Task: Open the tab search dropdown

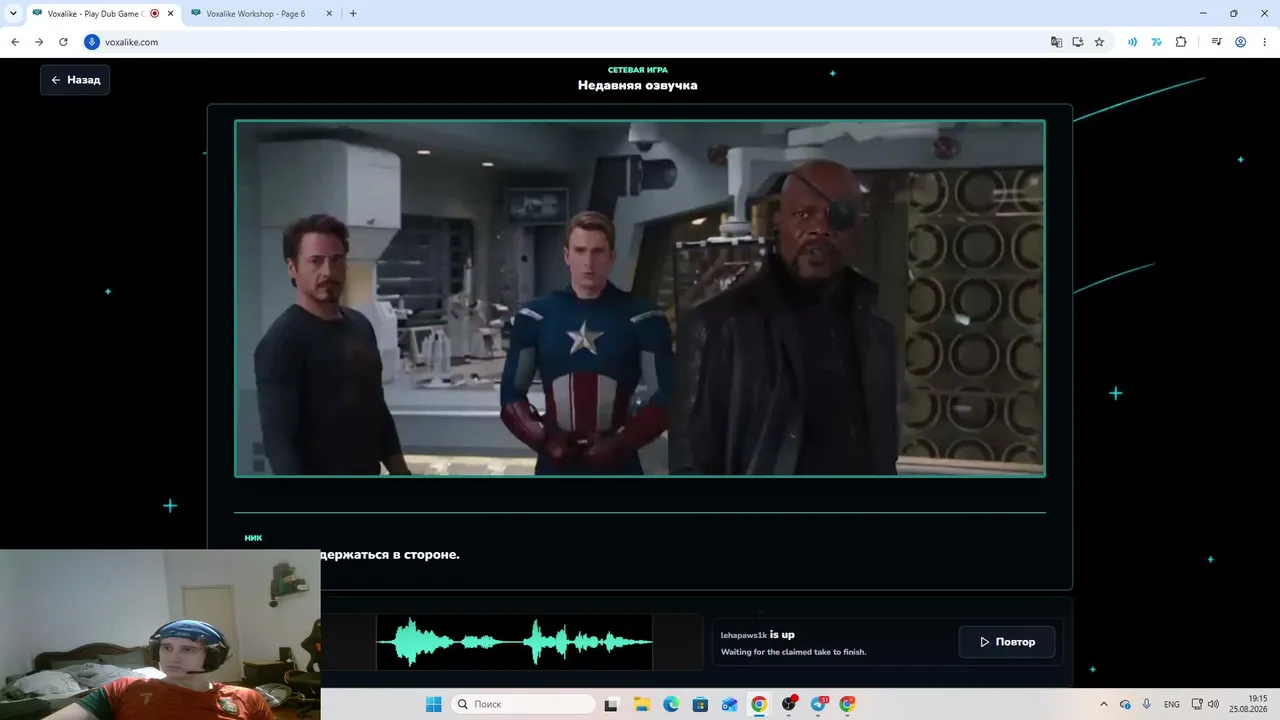Action: (x=13, y=14)
